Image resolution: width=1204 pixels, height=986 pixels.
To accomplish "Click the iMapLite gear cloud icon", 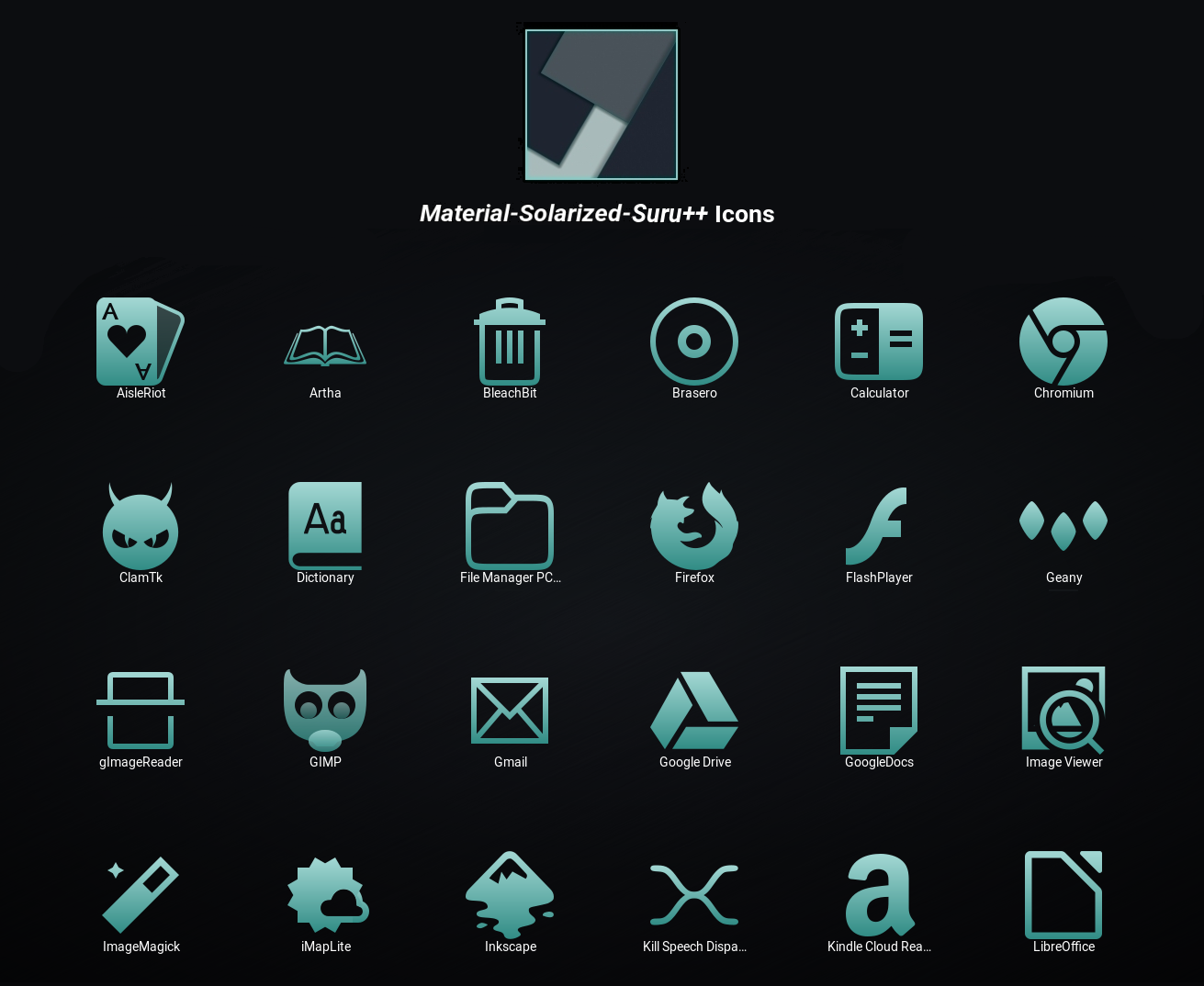I will (328, 895).
